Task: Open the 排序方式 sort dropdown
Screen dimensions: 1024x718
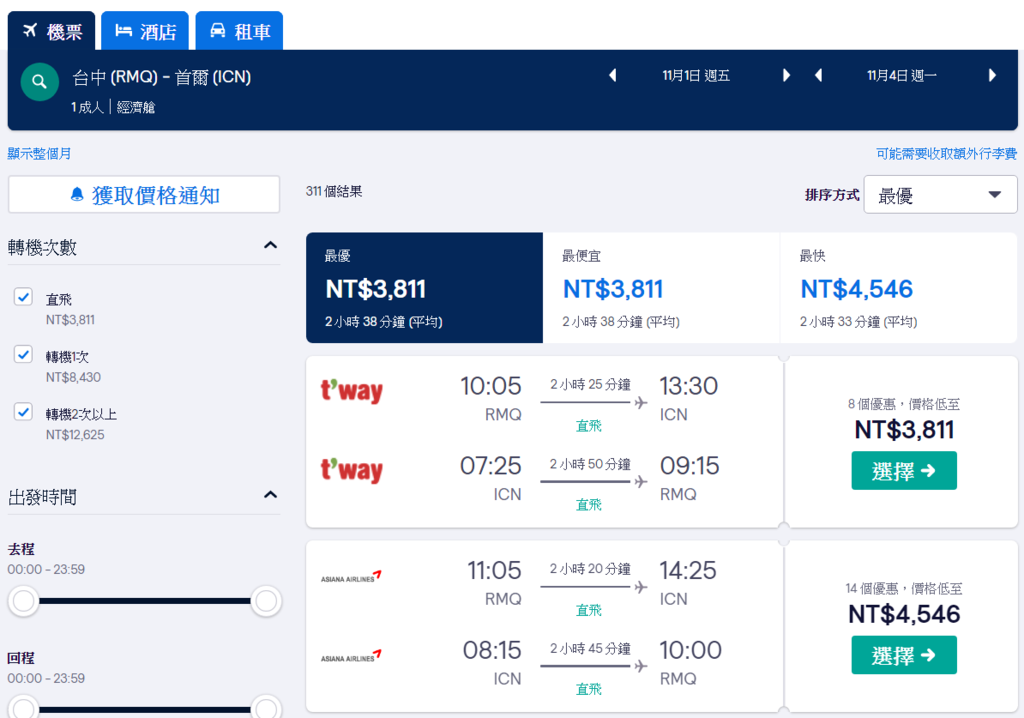Action: pyautogui.click(x=940, y=195)
